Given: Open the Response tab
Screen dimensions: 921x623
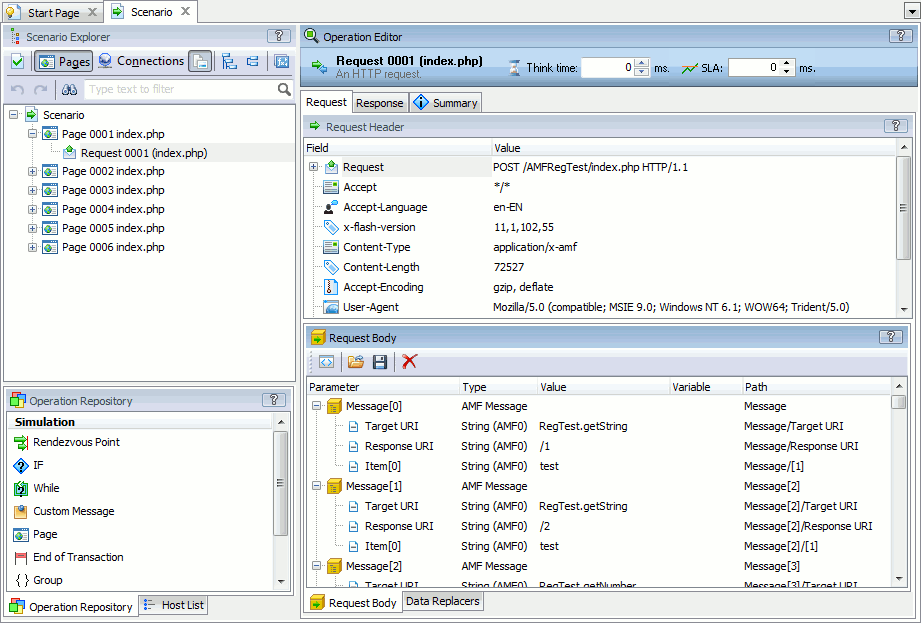Looking at the screenshot, I should tap(379, 103).
